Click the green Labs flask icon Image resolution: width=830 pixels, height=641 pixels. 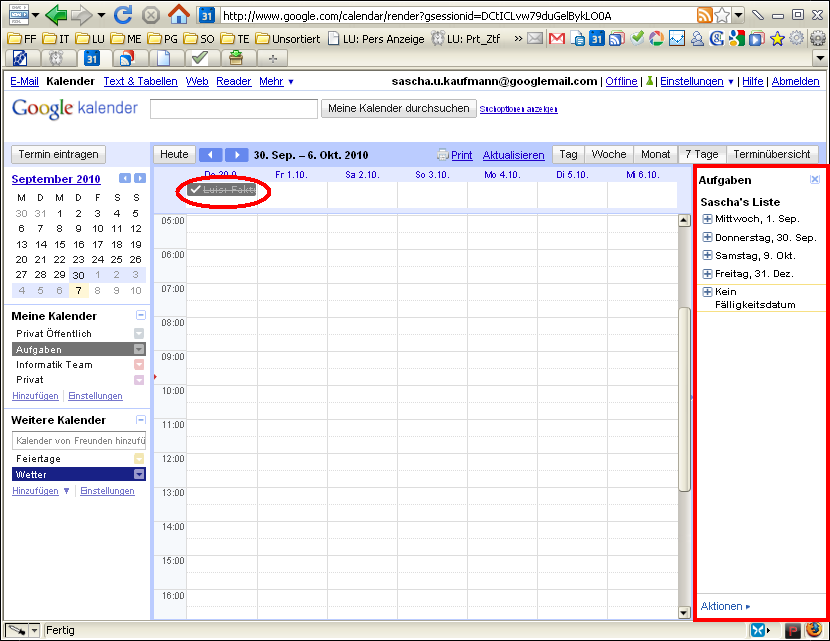point(649,82)
